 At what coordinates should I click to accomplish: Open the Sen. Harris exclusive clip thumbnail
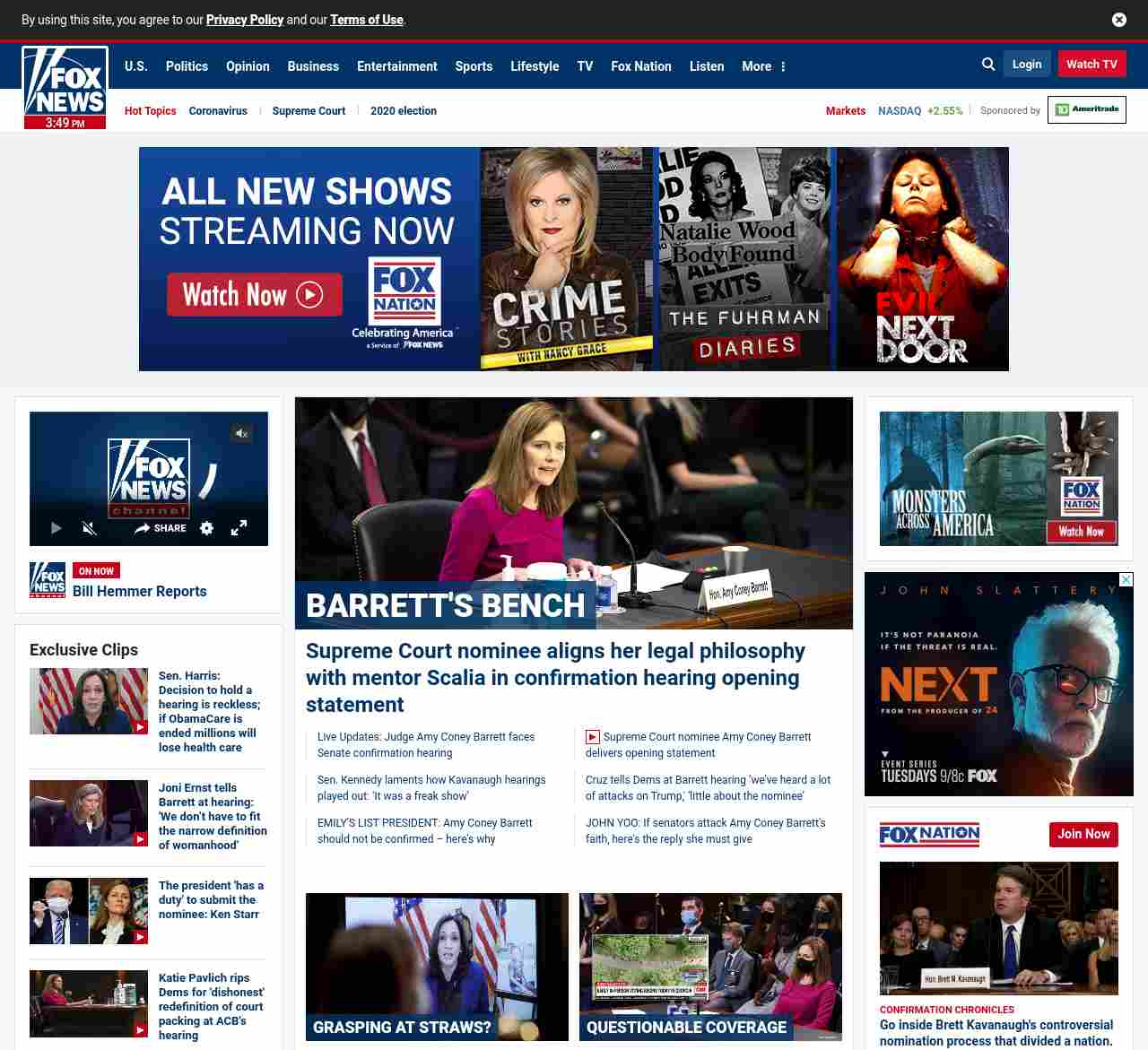(x=89, y=701)
